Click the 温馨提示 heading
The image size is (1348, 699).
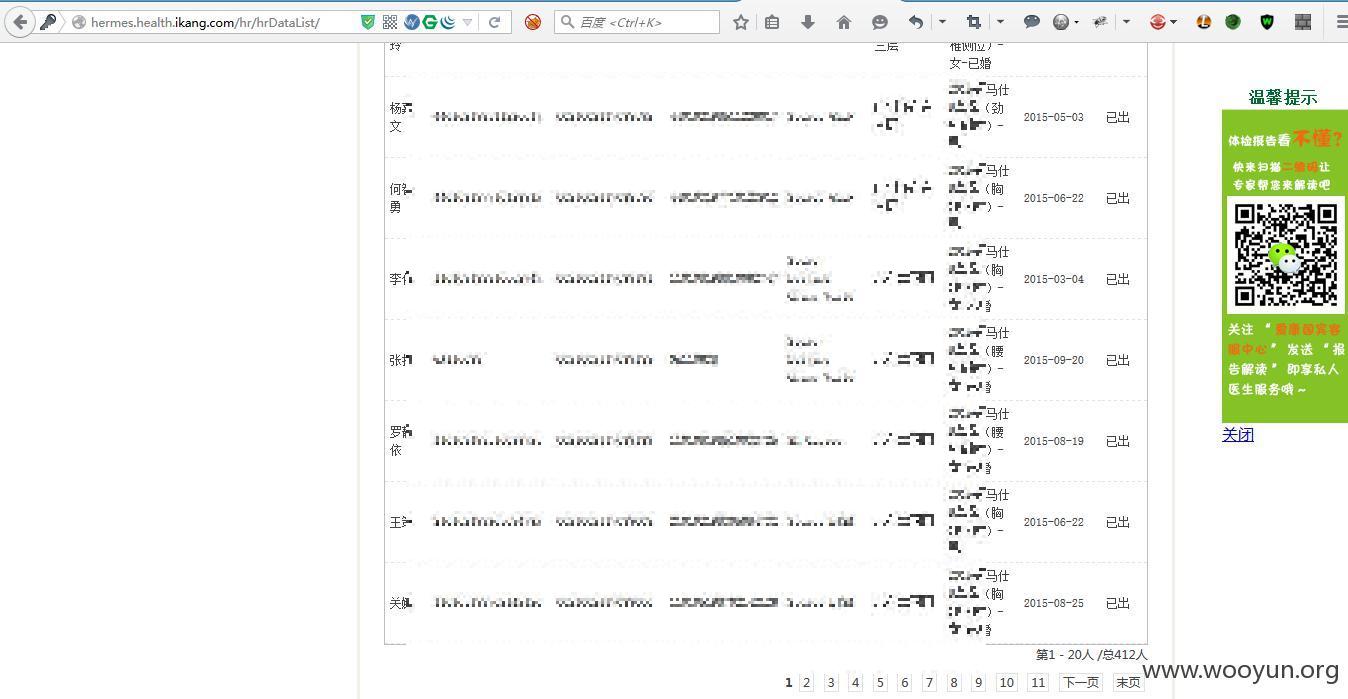pos(1283,97)
